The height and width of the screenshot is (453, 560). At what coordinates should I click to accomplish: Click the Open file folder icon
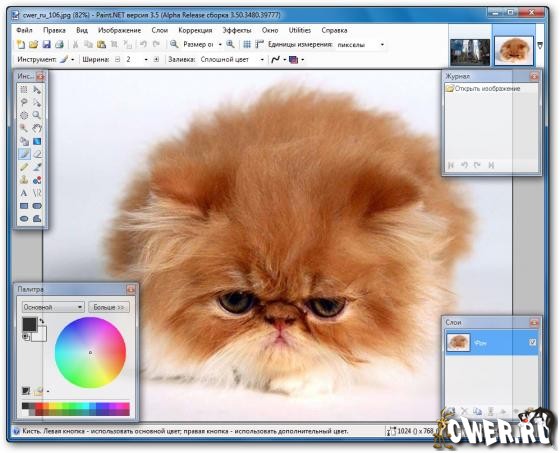point(33,44)
